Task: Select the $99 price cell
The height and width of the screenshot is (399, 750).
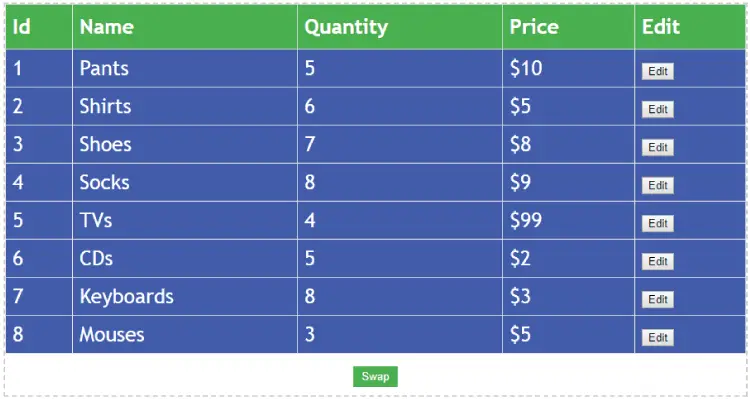Action: [x=569, y=221]
